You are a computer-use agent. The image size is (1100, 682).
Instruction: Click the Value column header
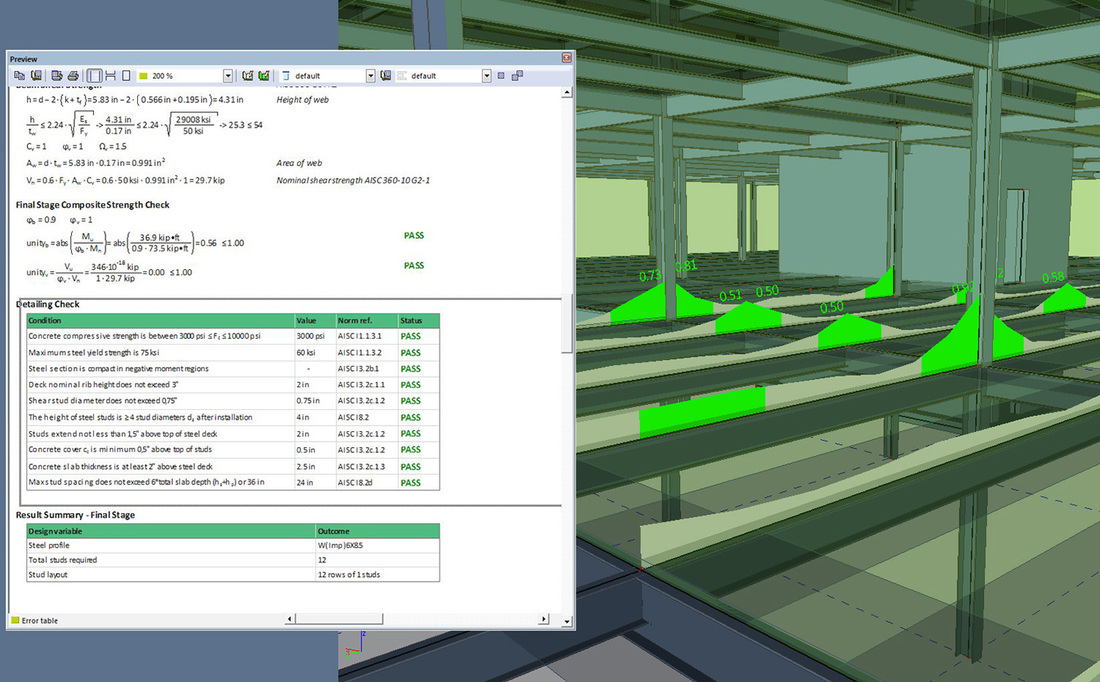[x=315, y=321]
